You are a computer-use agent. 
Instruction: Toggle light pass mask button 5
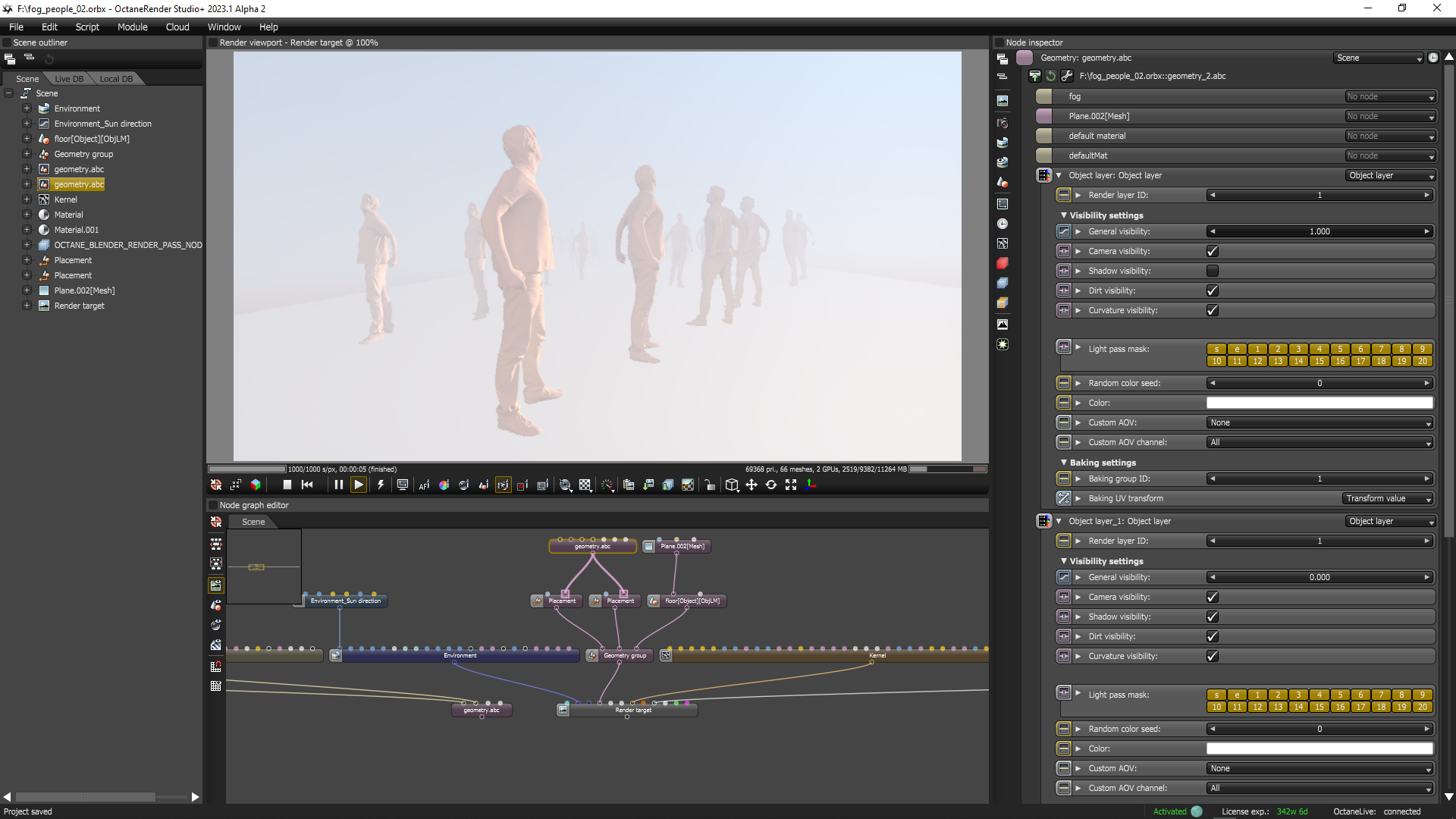tap(1340, 350)
